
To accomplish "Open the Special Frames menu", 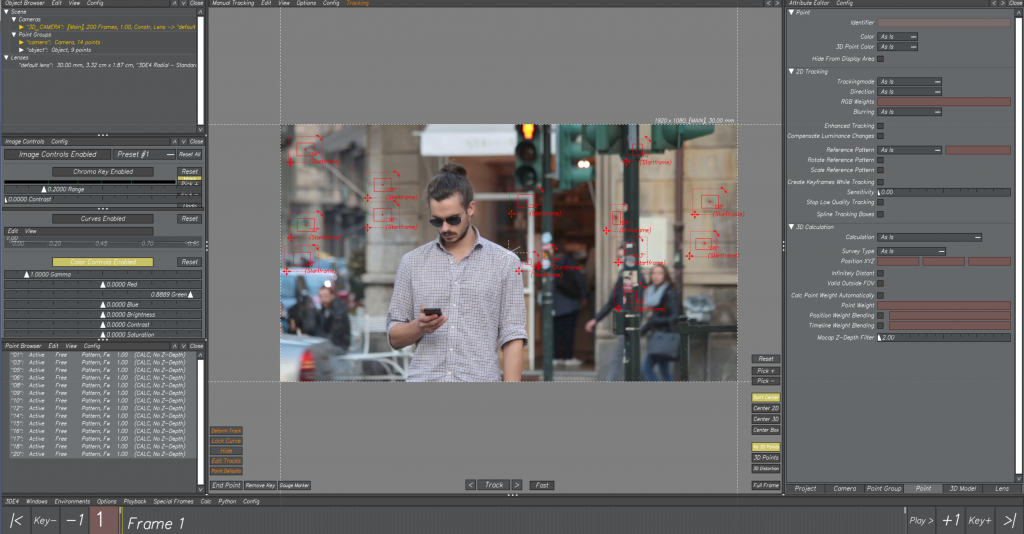I will (173, 501).
